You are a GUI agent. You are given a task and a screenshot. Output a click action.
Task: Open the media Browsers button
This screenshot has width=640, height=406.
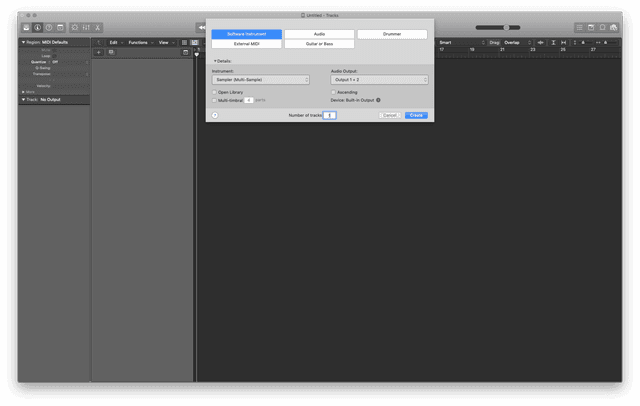(x=613, y=27)
